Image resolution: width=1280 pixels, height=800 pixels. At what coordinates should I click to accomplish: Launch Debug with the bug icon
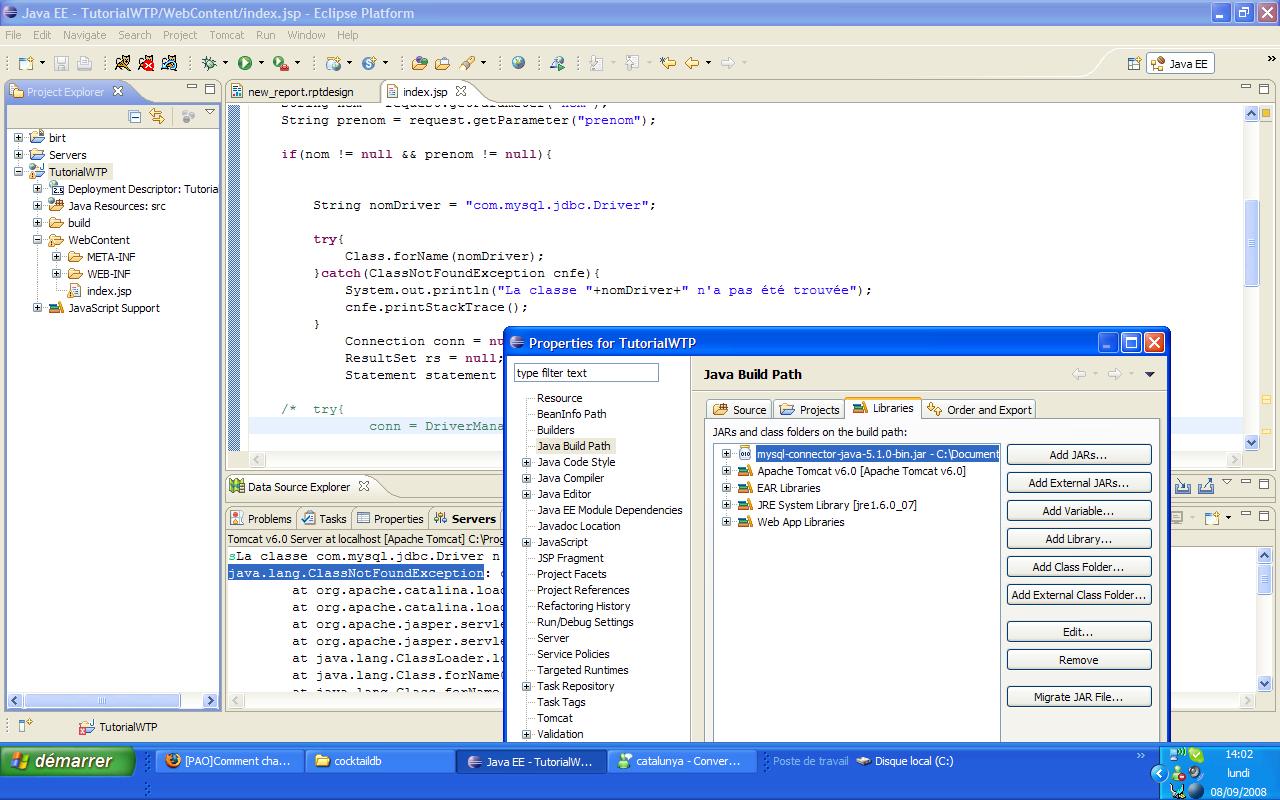pyautogui.click(x=208, y=63)
